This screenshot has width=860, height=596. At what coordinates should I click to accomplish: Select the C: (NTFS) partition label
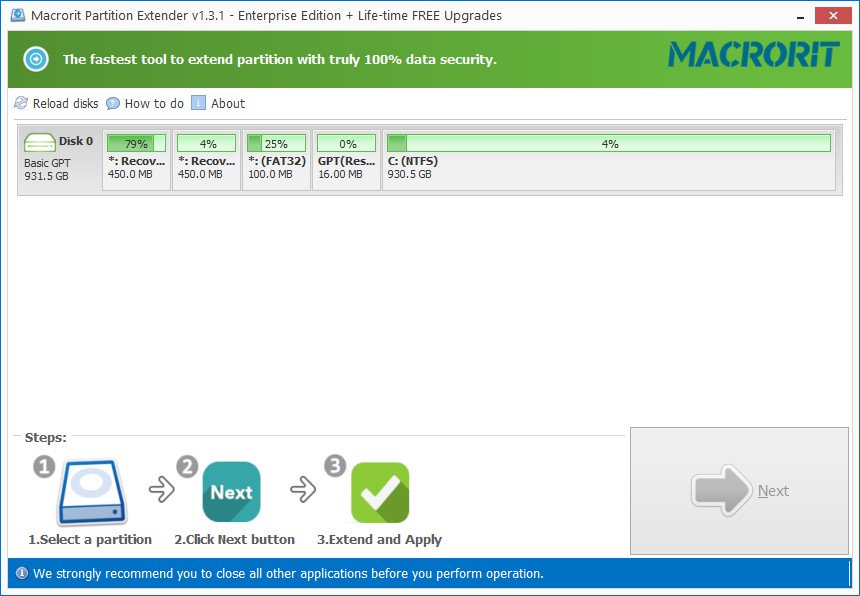click(412, 161)
